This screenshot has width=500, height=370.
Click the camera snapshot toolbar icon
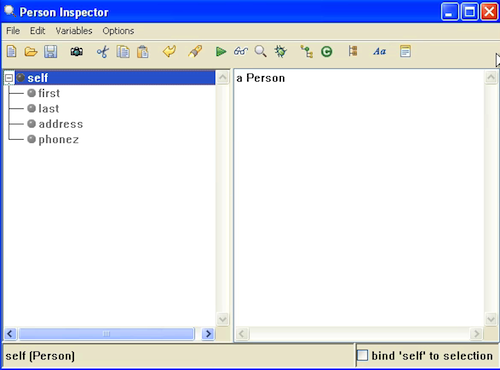77,52
